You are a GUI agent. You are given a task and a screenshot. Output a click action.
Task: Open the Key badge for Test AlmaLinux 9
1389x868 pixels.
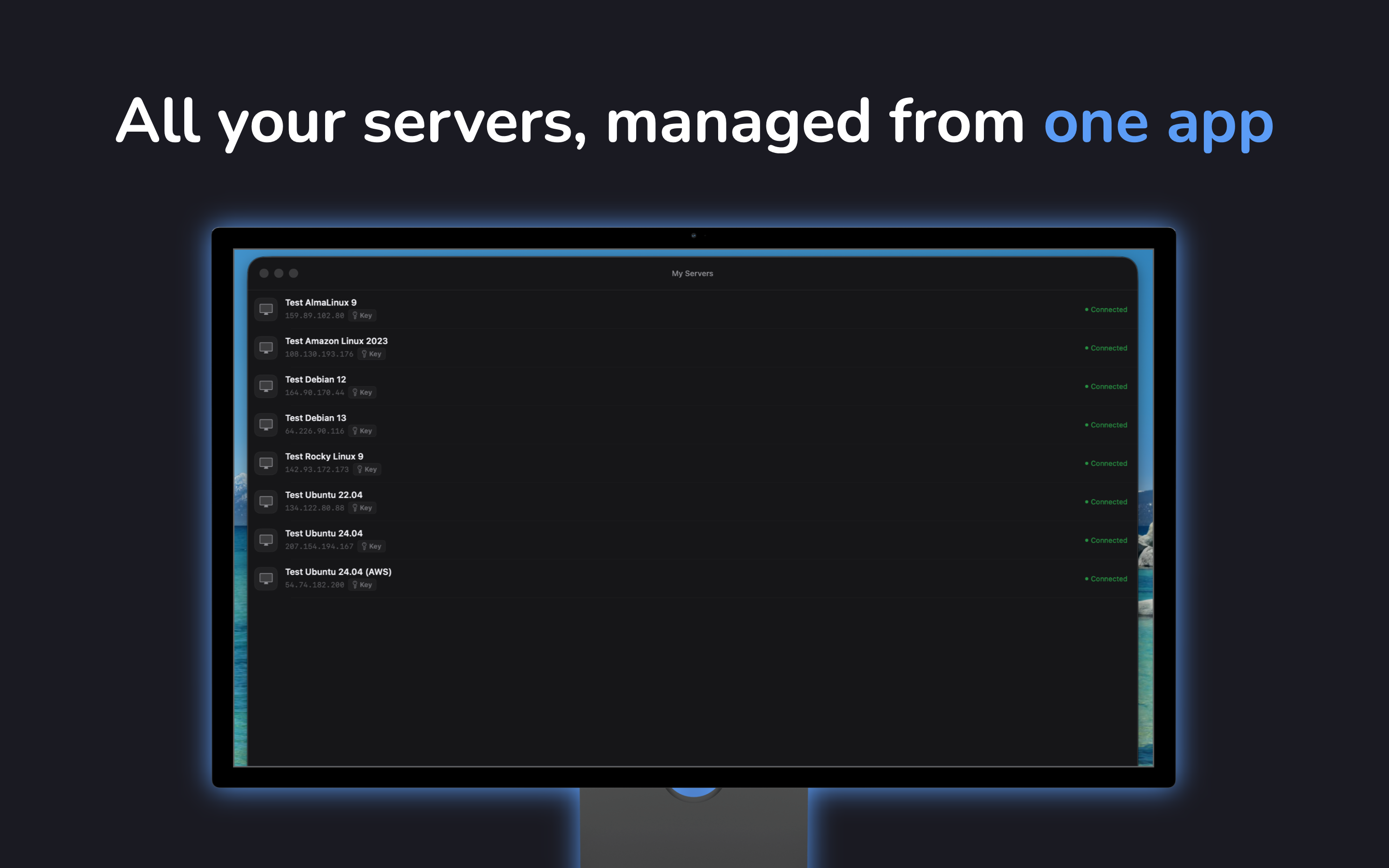[362, 315]
